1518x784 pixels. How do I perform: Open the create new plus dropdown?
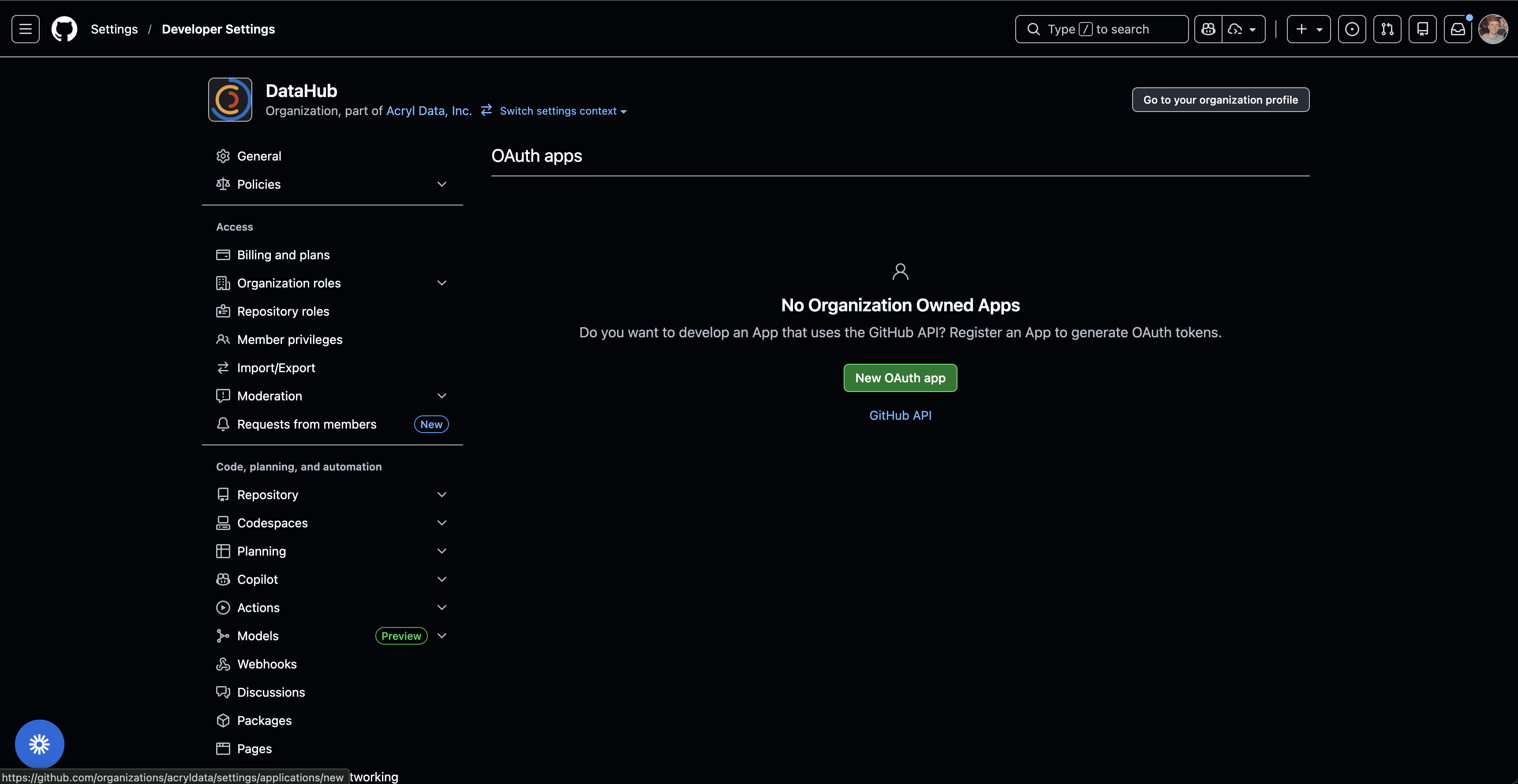point(1308,29)
